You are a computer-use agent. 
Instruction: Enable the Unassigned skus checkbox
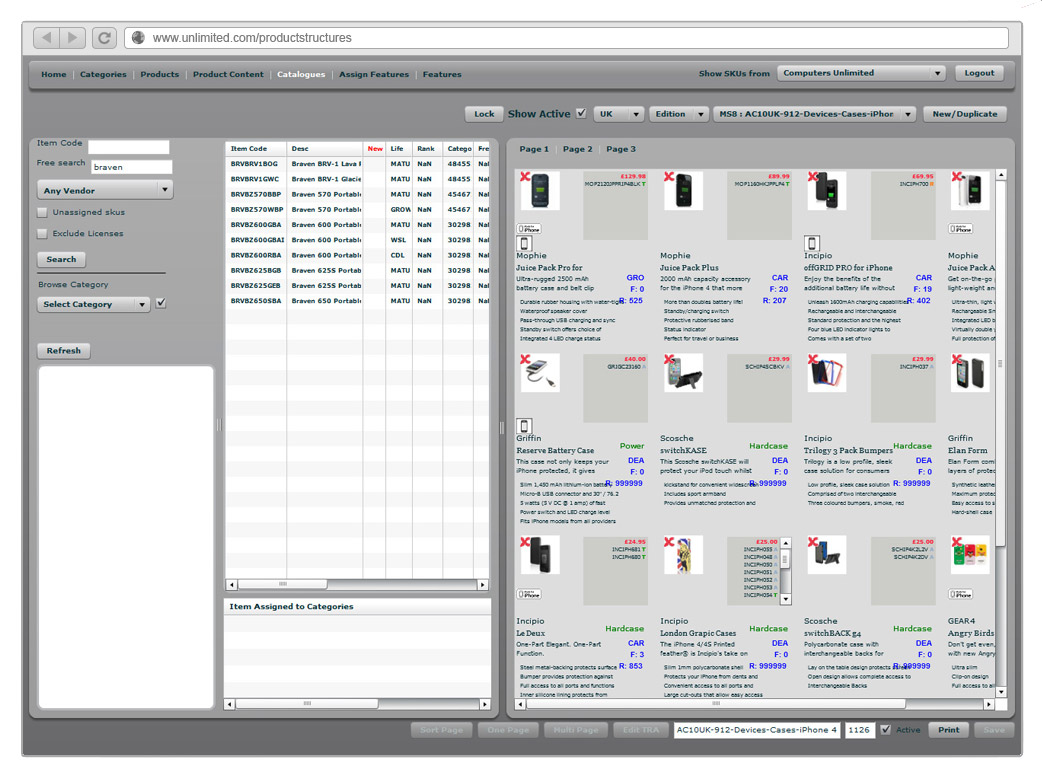43,213
